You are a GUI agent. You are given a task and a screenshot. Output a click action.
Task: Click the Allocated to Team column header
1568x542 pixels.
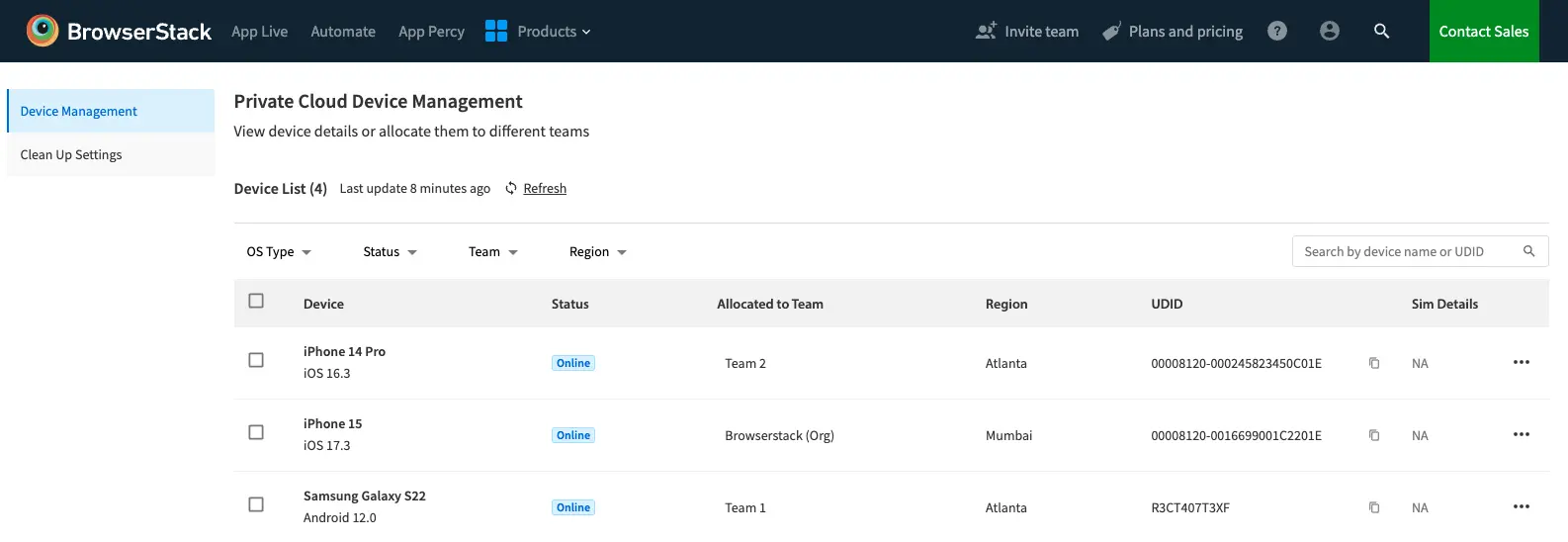[x=770, y=304]
